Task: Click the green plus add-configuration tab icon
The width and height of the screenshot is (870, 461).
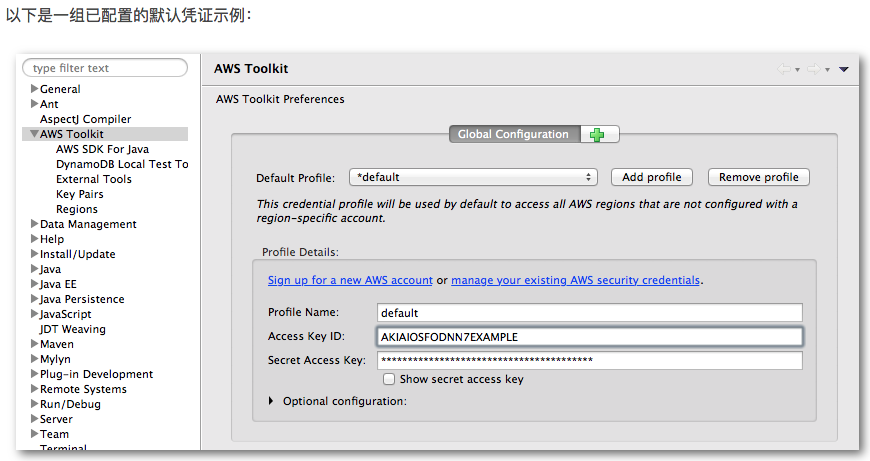Action: point(597,135)
